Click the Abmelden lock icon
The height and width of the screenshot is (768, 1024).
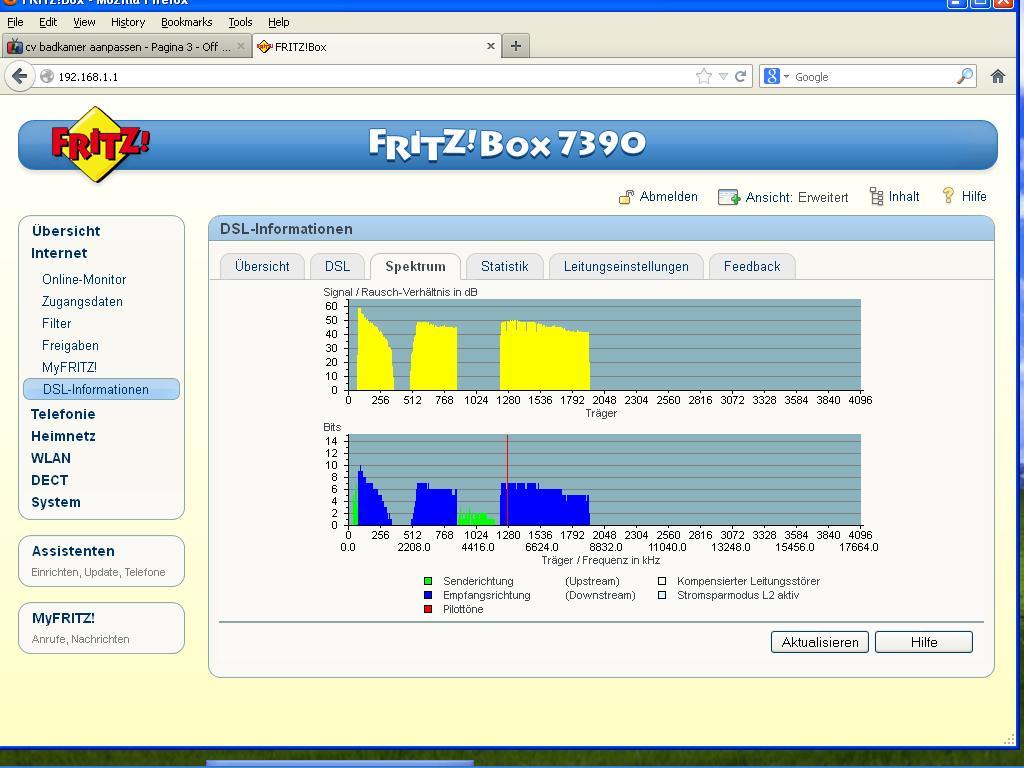tap(626, 197)
